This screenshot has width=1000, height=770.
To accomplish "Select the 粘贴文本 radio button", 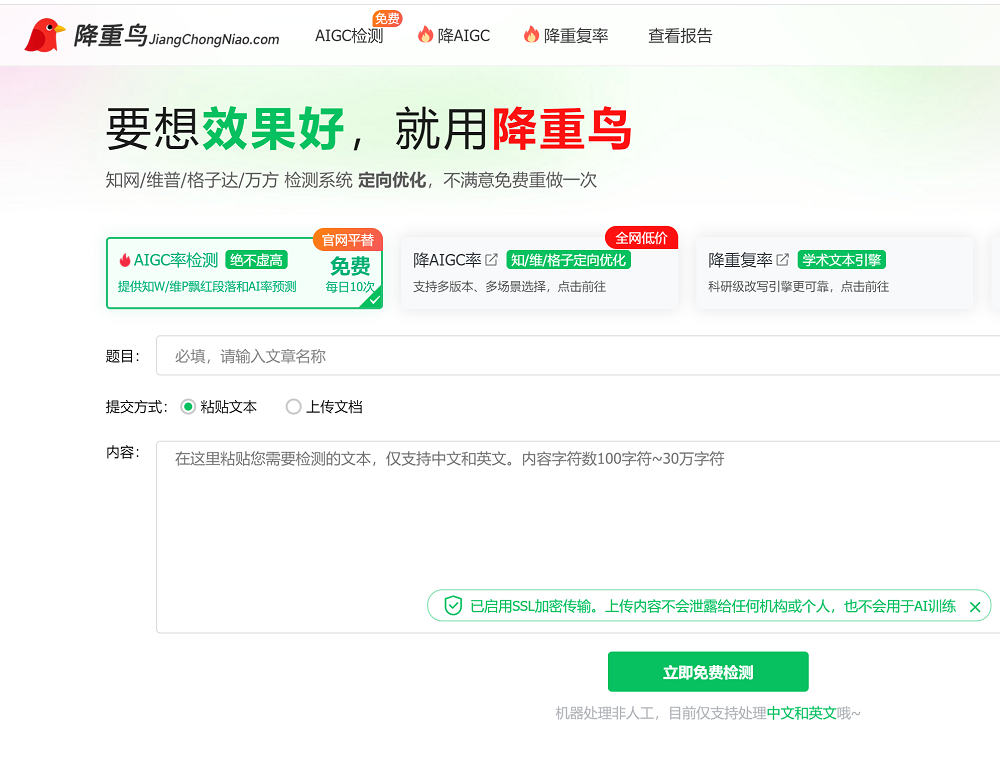I will point(188,406).
